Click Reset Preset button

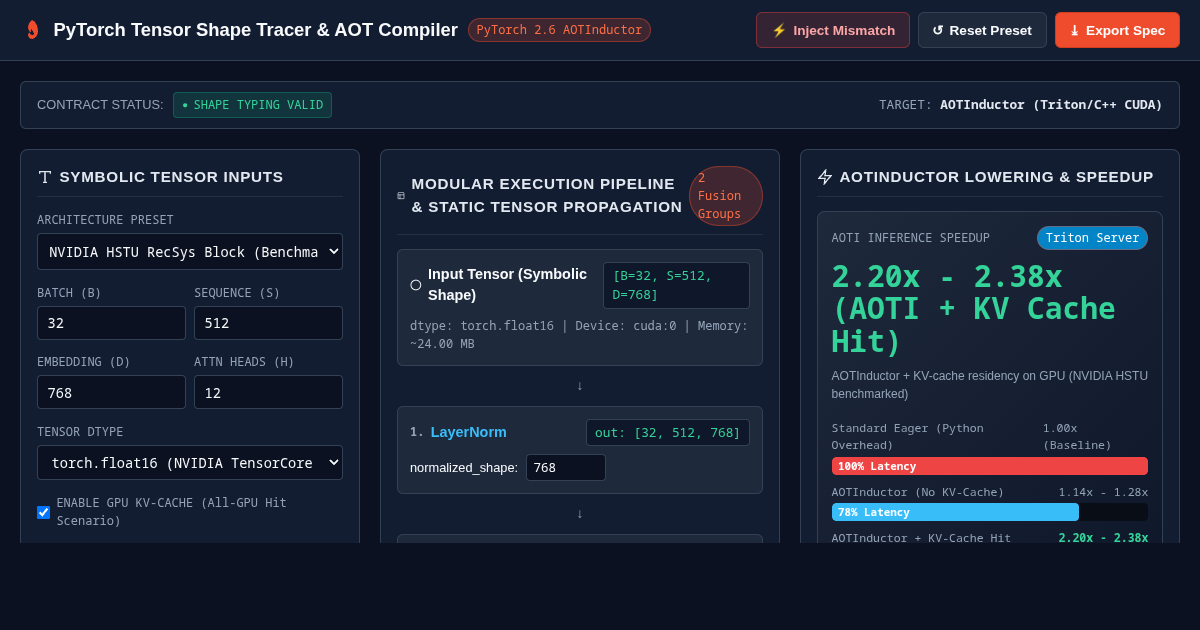(x=982, y=30)
